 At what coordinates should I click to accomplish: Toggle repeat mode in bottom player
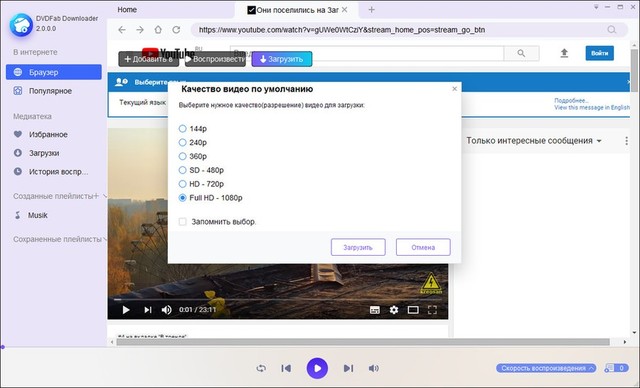coord(261,368)
